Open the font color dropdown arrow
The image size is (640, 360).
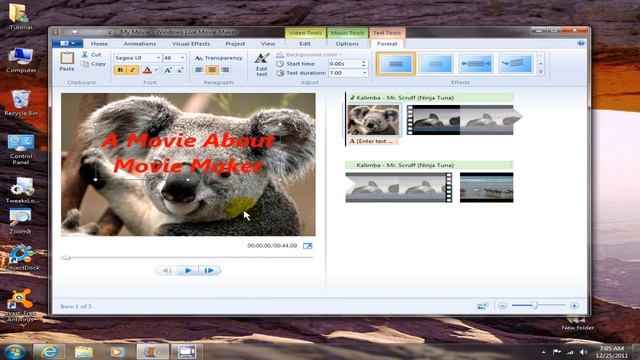(156, 70)
